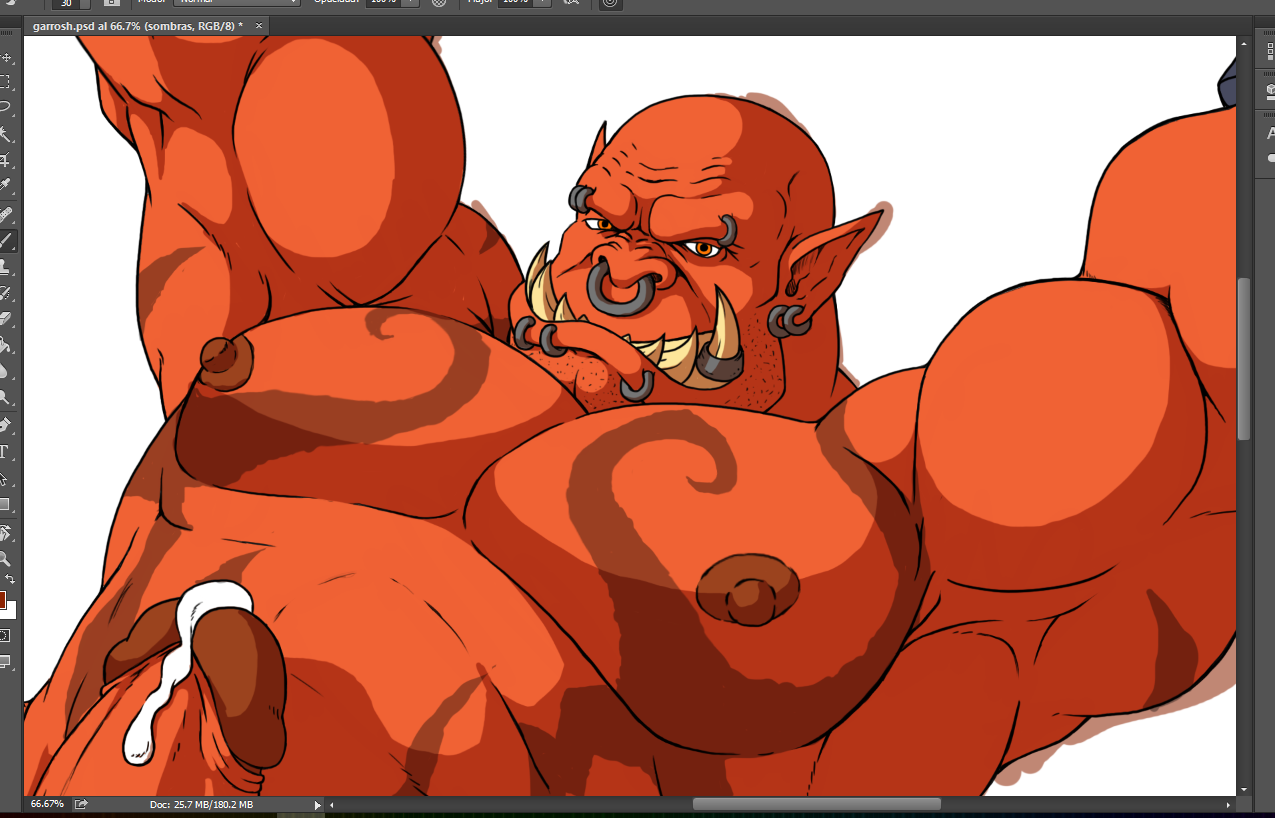
Task: Click the vertical scrollbar thumb
Action: pos(1244,358)
